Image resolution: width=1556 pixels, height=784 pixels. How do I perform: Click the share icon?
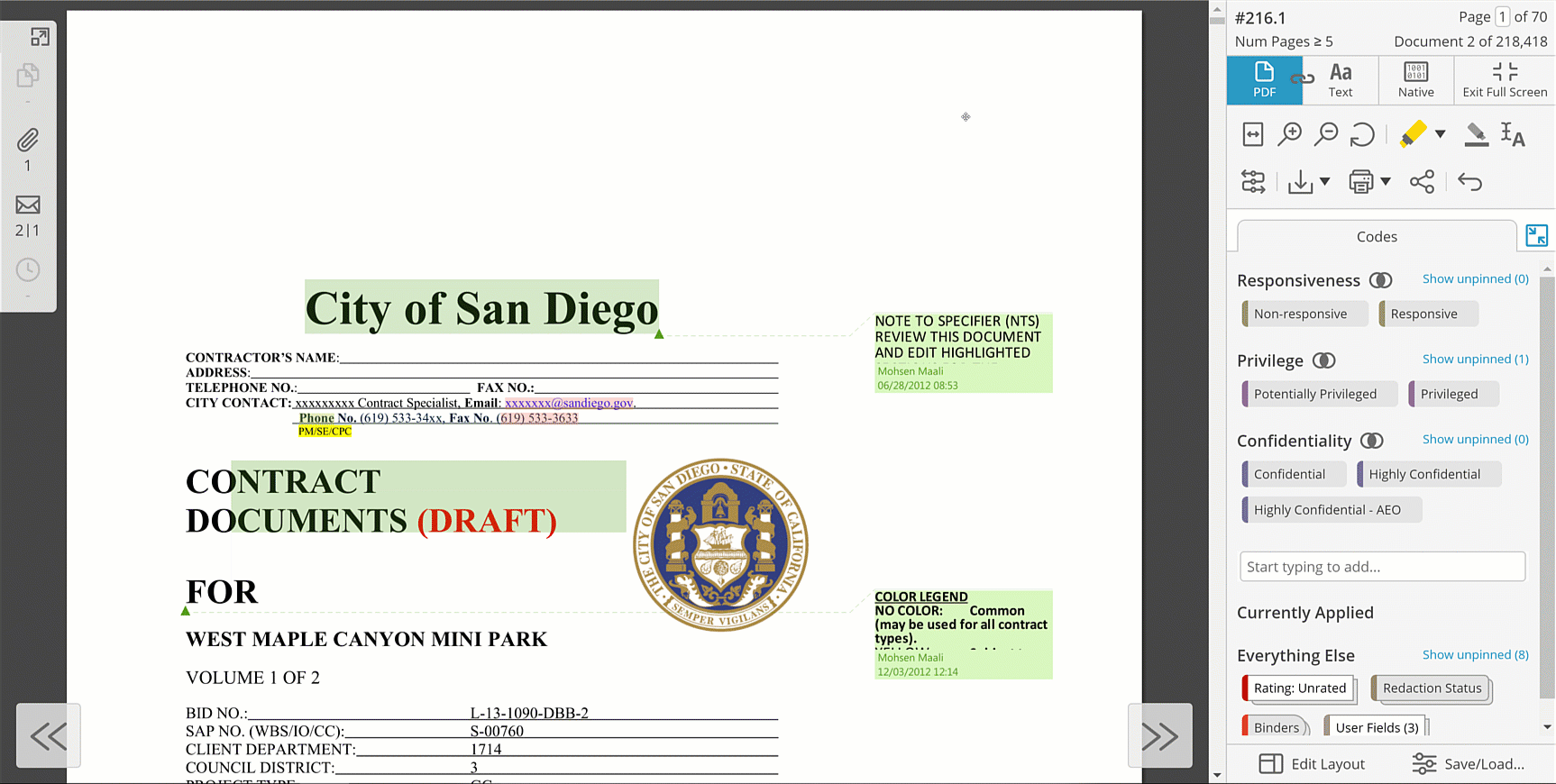pos(1422,182)
